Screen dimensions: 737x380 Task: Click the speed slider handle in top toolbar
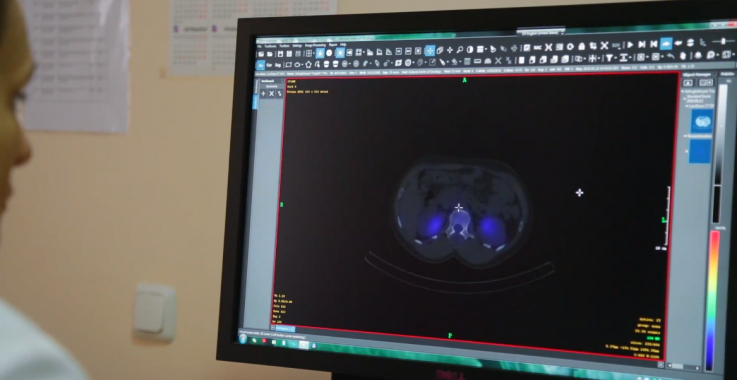point(722,41)
